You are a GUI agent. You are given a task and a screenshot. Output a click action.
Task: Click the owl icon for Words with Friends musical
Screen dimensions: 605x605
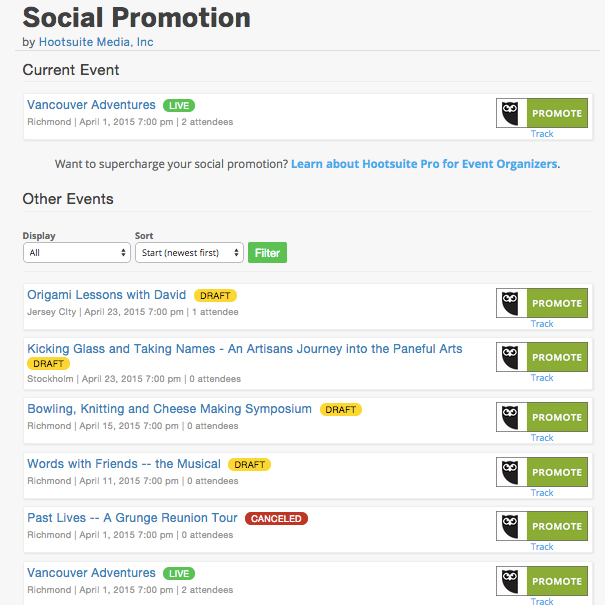pyautogui.click(x=512, y=472)
